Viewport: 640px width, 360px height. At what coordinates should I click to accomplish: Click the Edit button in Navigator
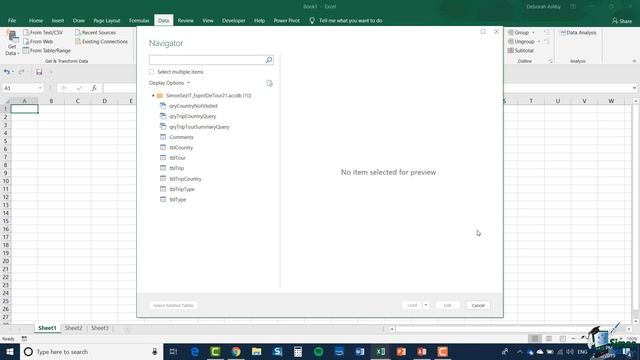point(447,305)
